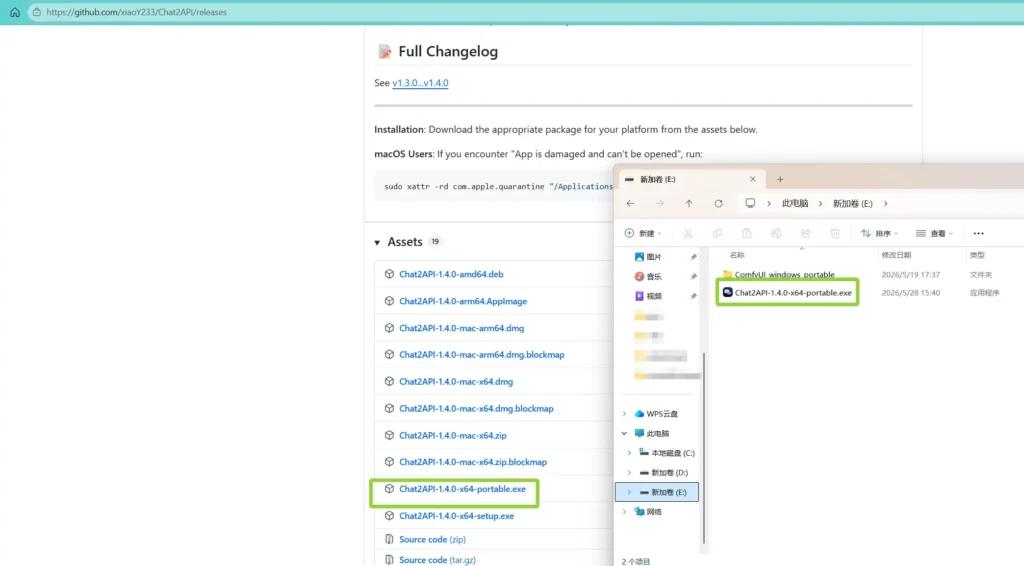Go forward in File Explorer

(x=660, y=204)
